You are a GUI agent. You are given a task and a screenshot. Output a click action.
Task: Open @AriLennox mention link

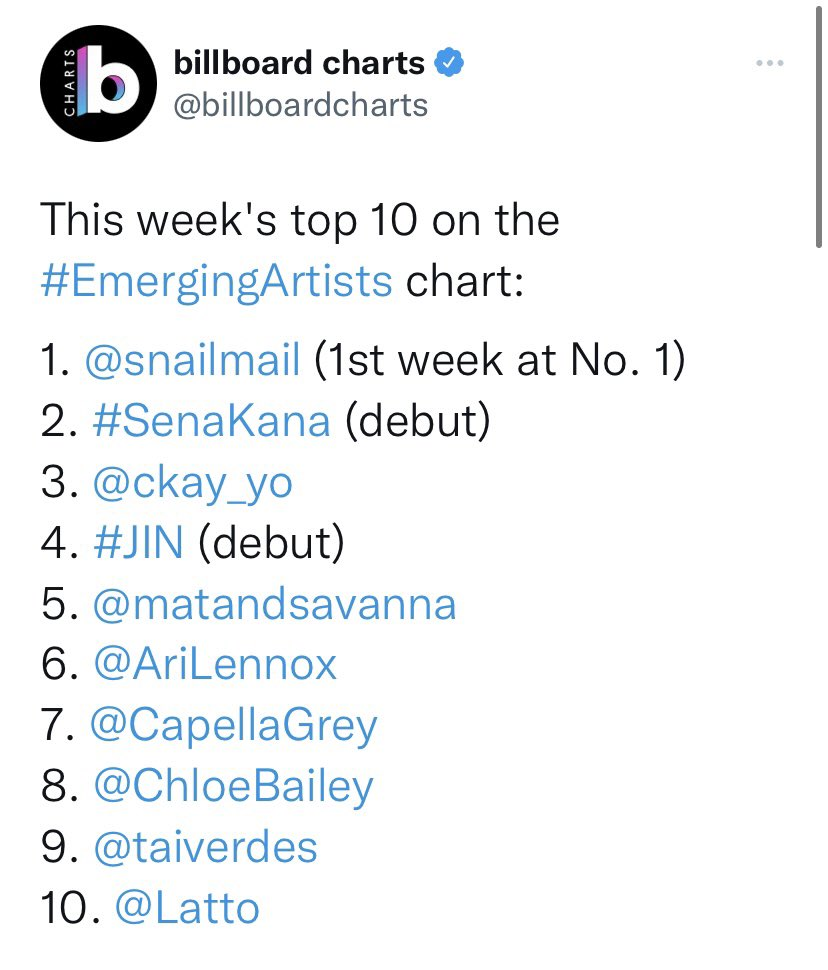click(x=215, y=665)
